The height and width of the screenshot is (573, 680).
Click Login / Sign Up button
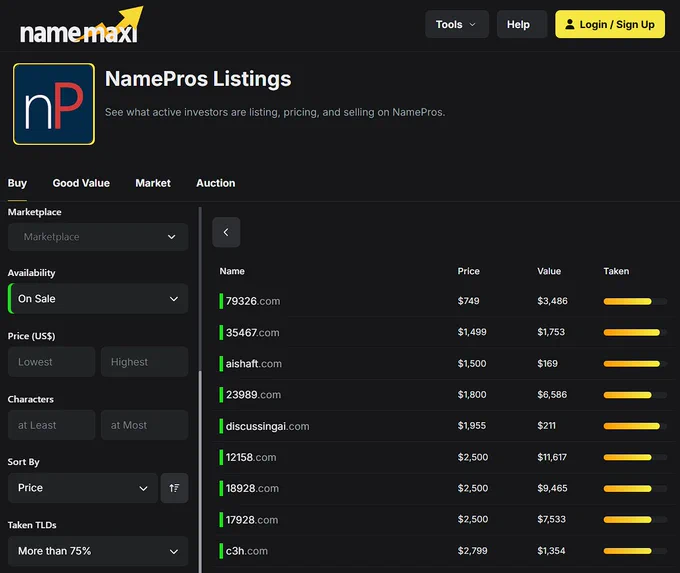(610, 24)
